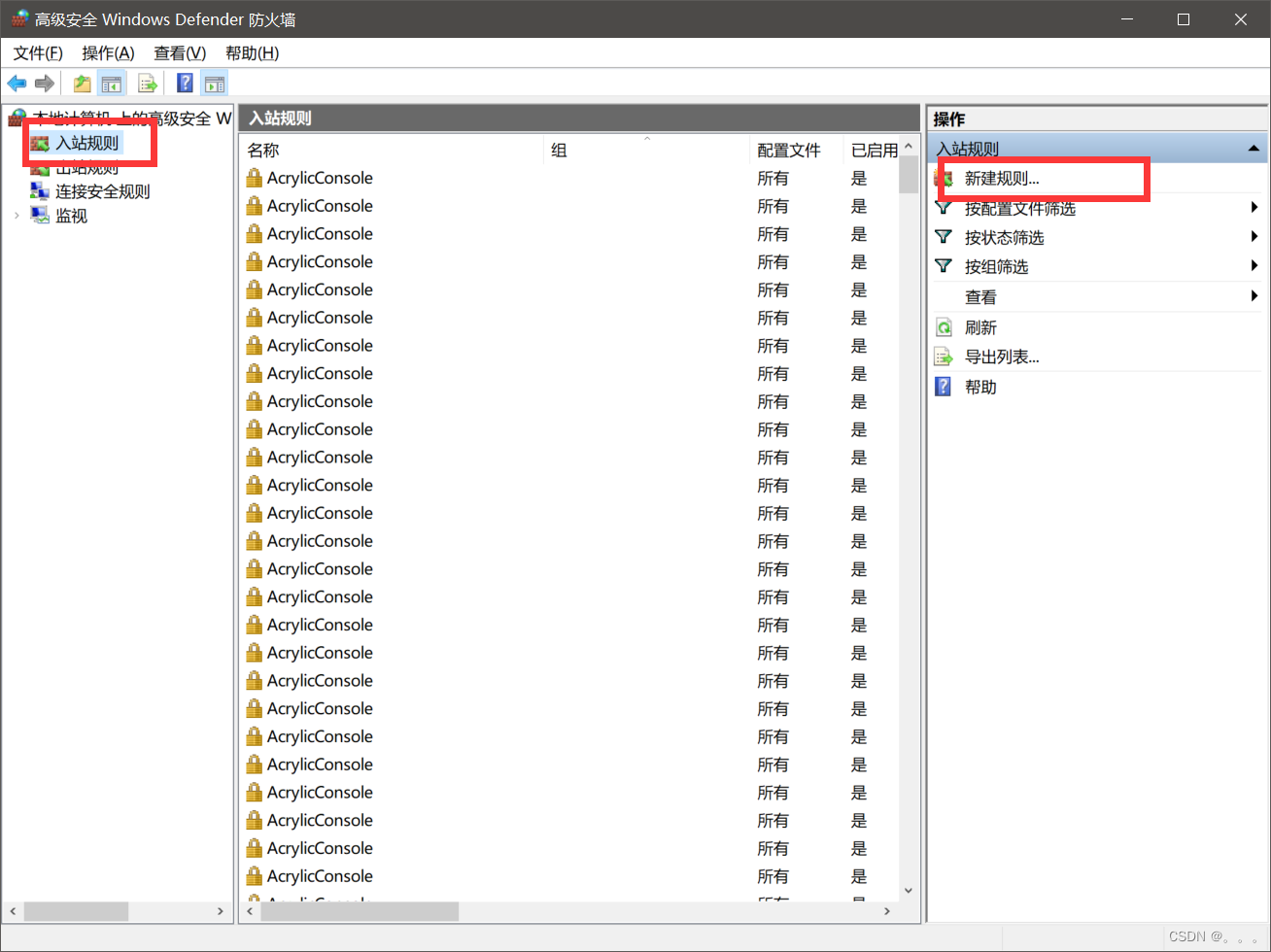Click 导出列表... in the actions pane
Image resolution: width=1271 pixels, height=952 pixels.
pyautogui.click(x=1002, y=357)
